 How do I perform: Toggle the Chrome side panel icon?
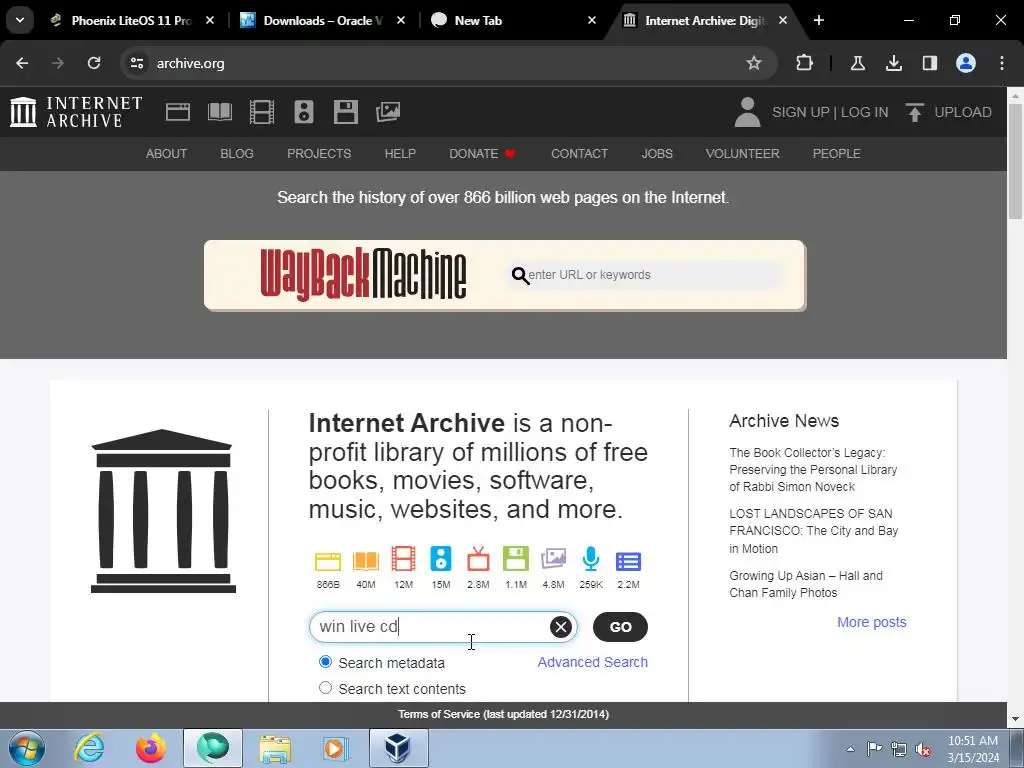pos(929,63)
